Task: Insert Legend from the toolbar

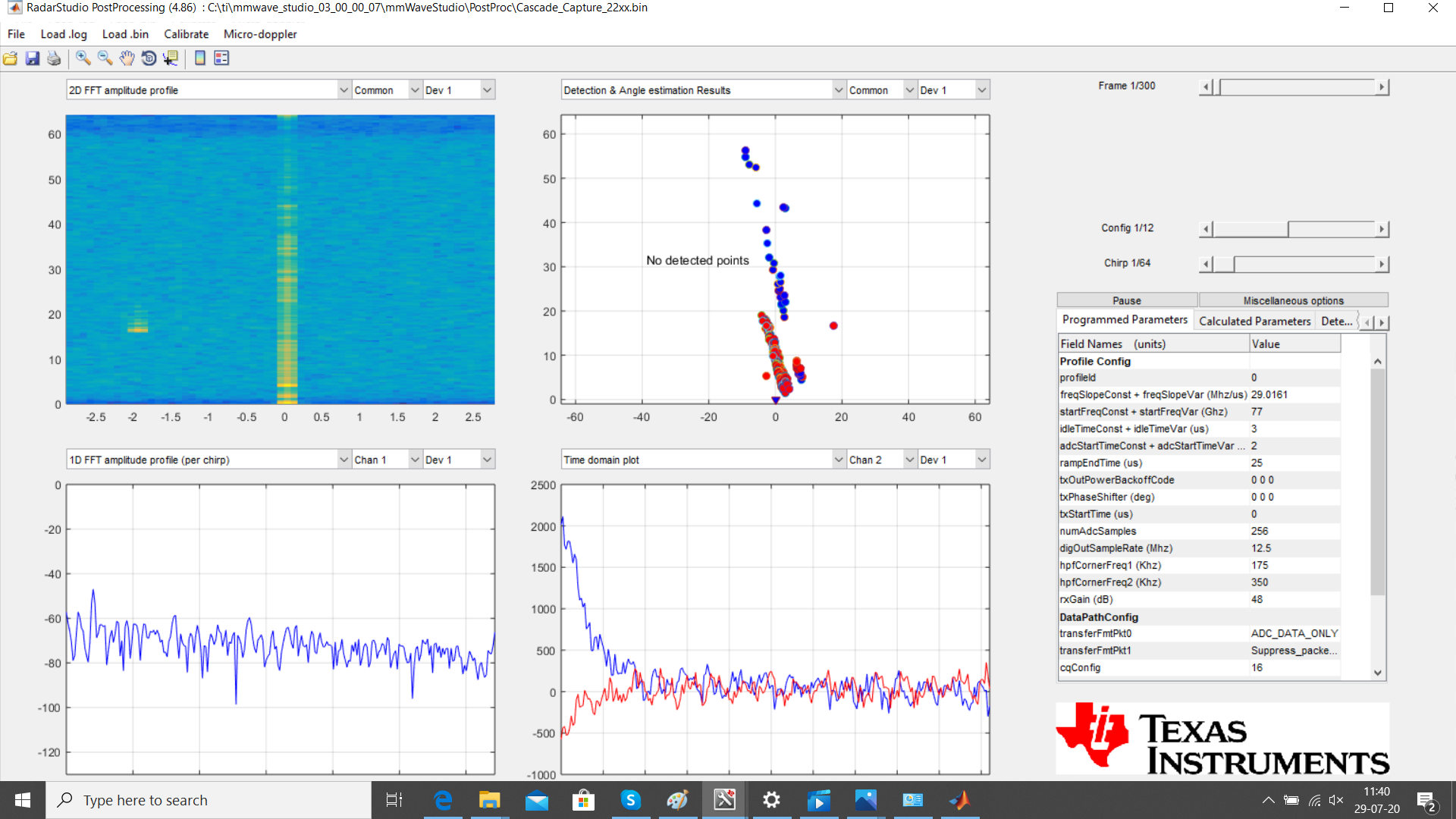Action: tap(221, 58)
